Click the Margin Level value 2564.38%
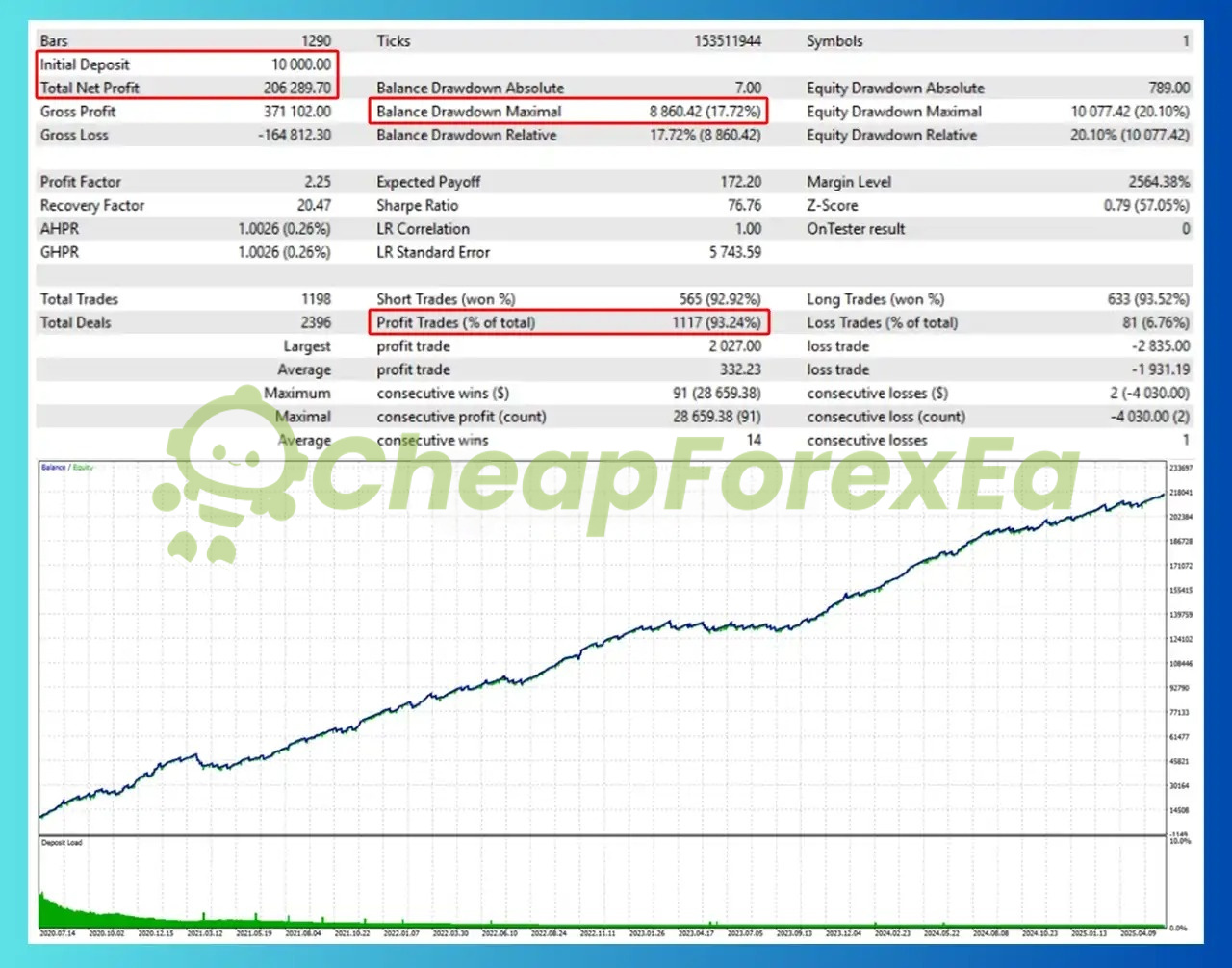1232x968 pixels. pos(1159,182)
